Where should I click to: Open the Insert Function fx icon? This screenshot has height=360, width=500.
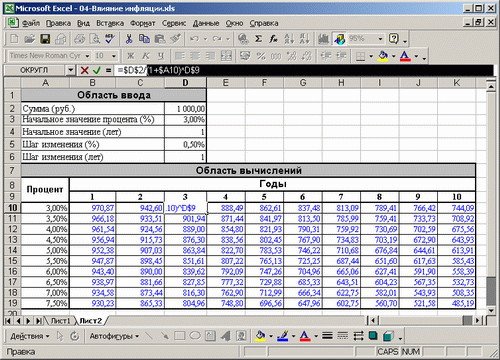point(274,39)
